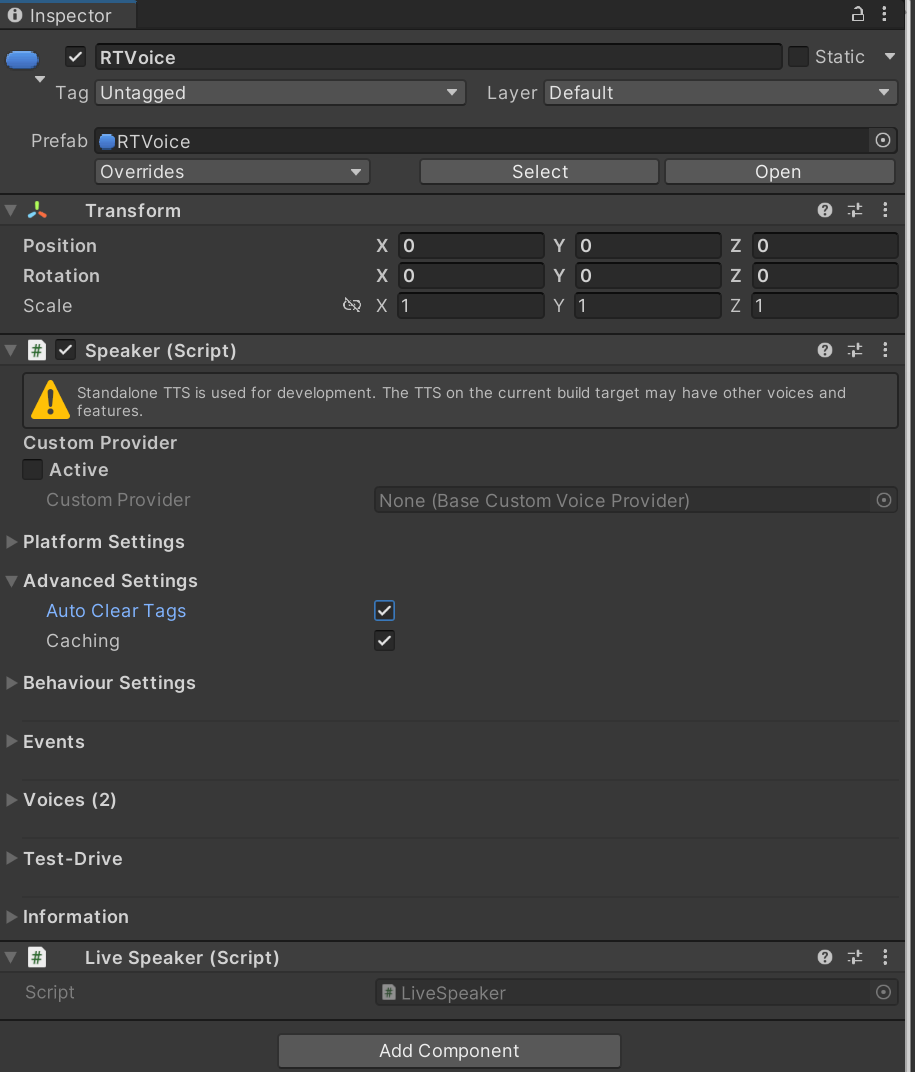
Task: Open object picker for Prefab field
Action: (x=883, y=140)
